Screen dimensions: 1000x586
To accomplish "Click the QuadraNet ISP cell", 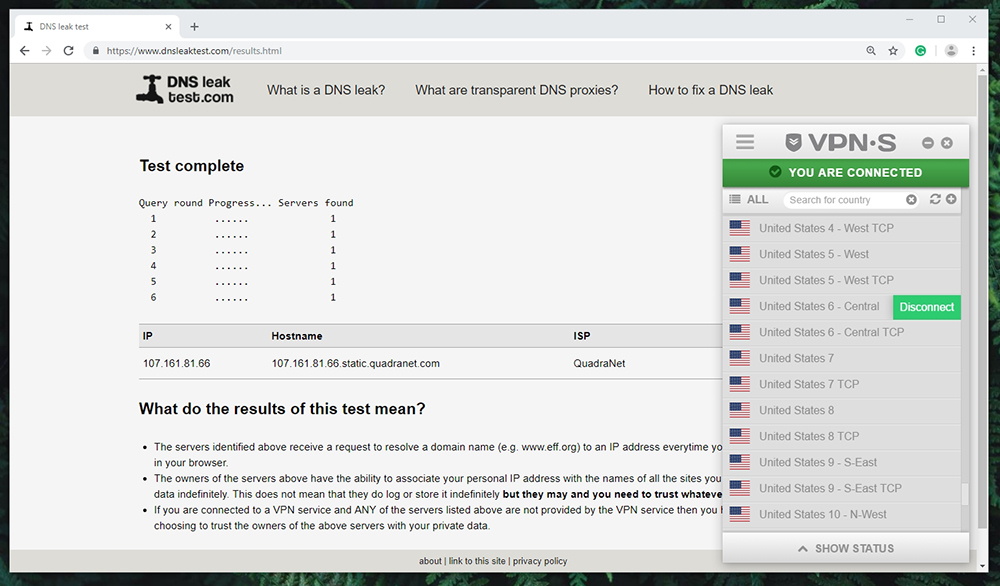I will [599, 363].
